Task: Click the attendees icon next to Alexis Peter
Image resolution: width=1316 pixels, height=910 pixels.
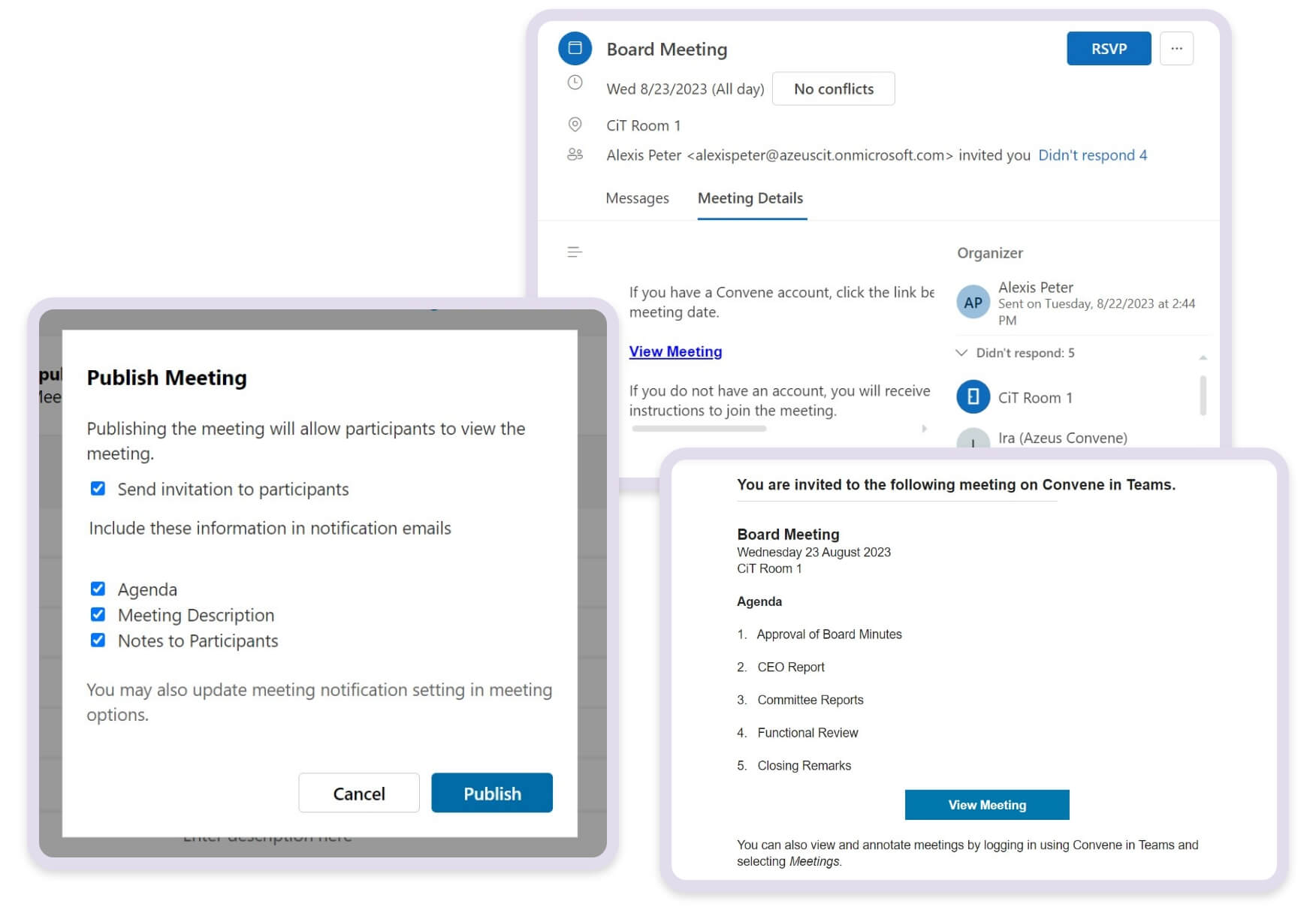Action: (x=575, y=154)
